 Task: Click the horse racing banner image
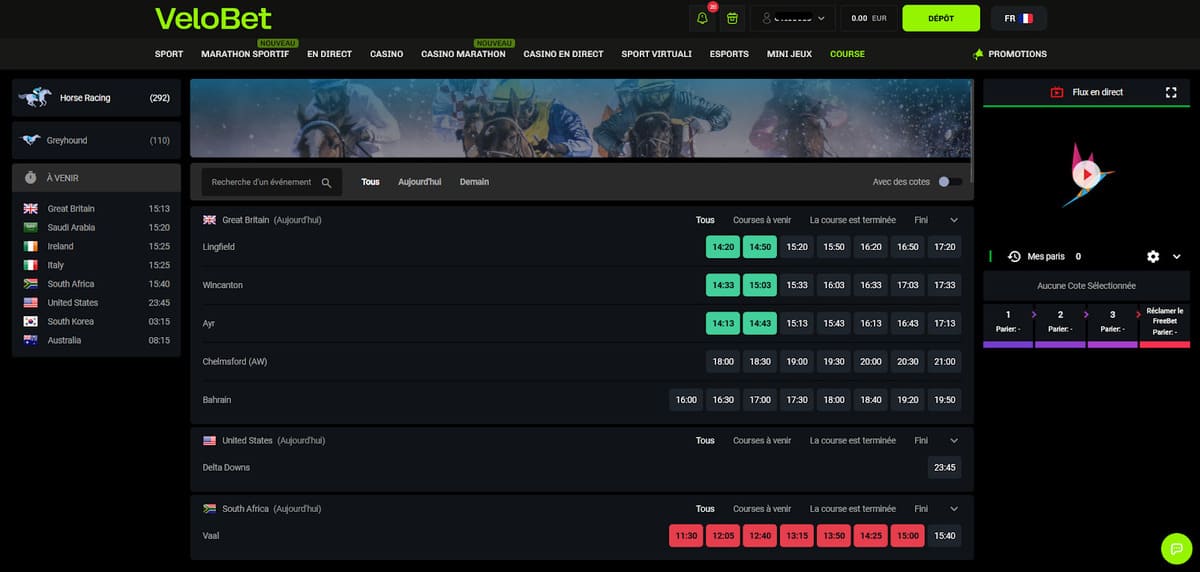click(580, 118)
